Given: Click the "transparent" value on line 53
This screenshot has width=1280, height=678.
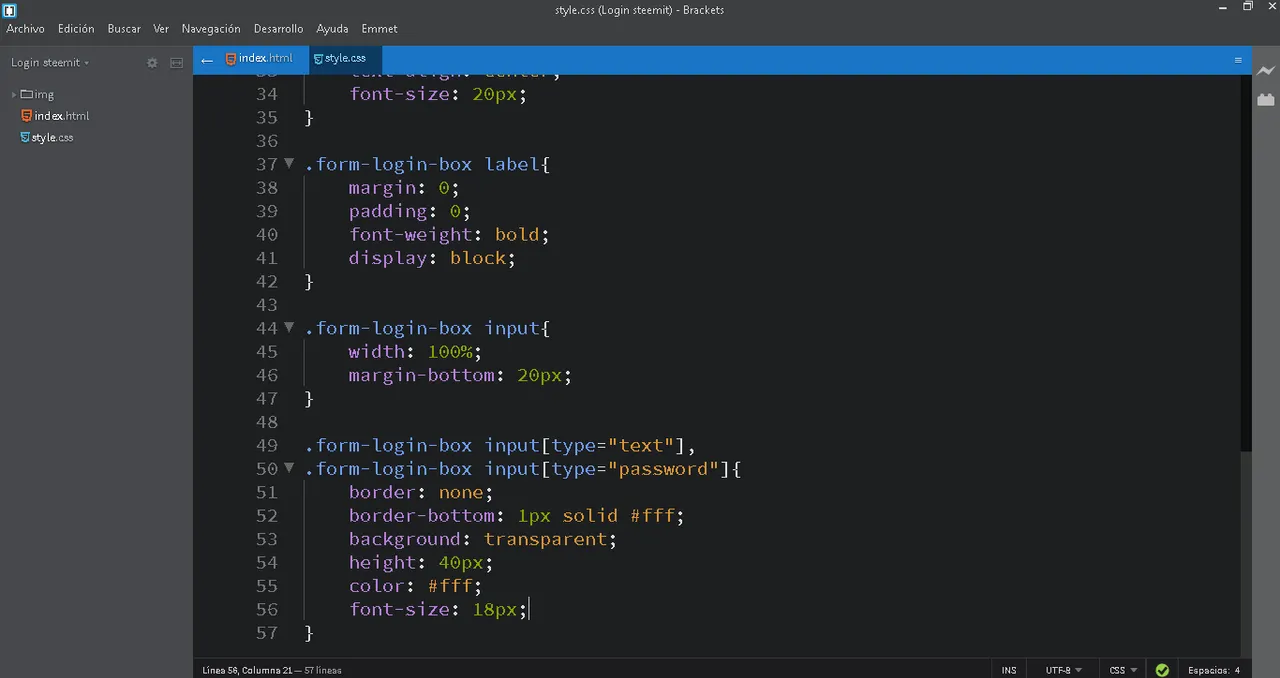Looking at the screenshot, I should click(x=545, y=539).
